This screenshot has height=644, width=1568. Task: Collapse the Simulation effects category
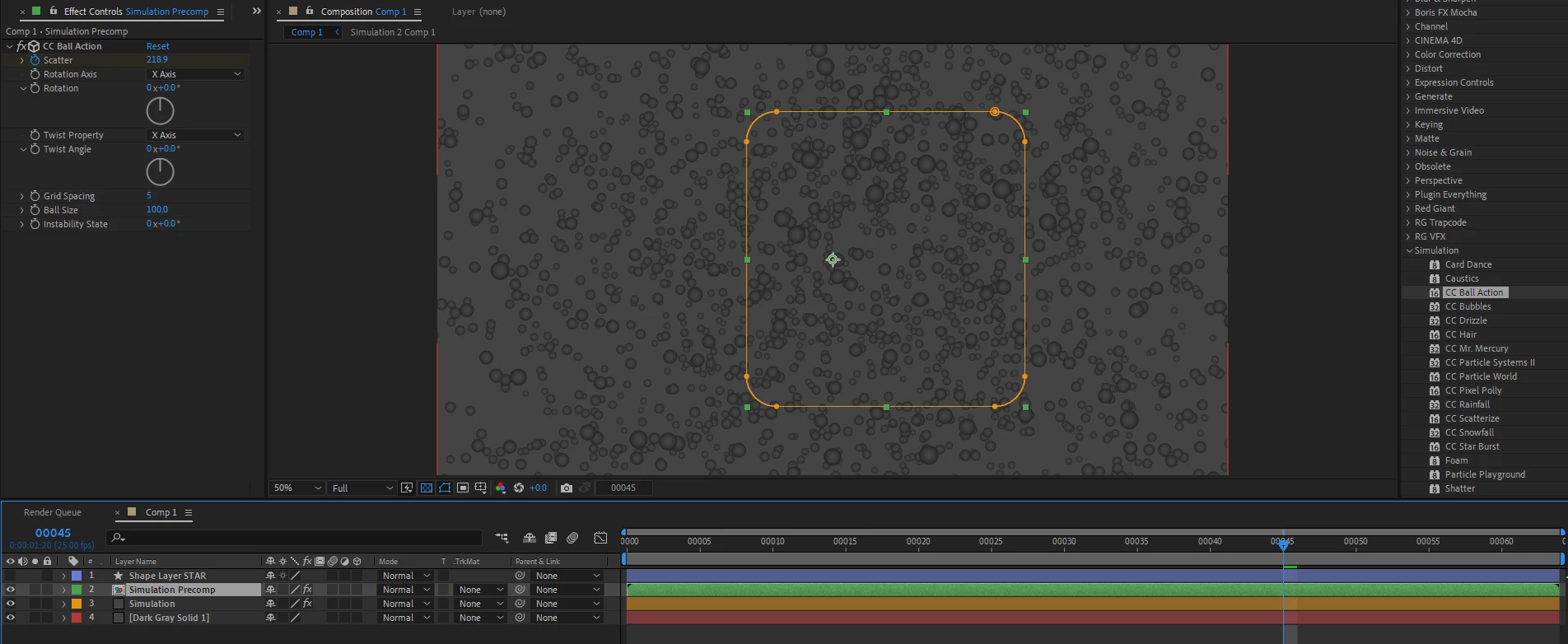(x=1409, y=250)
